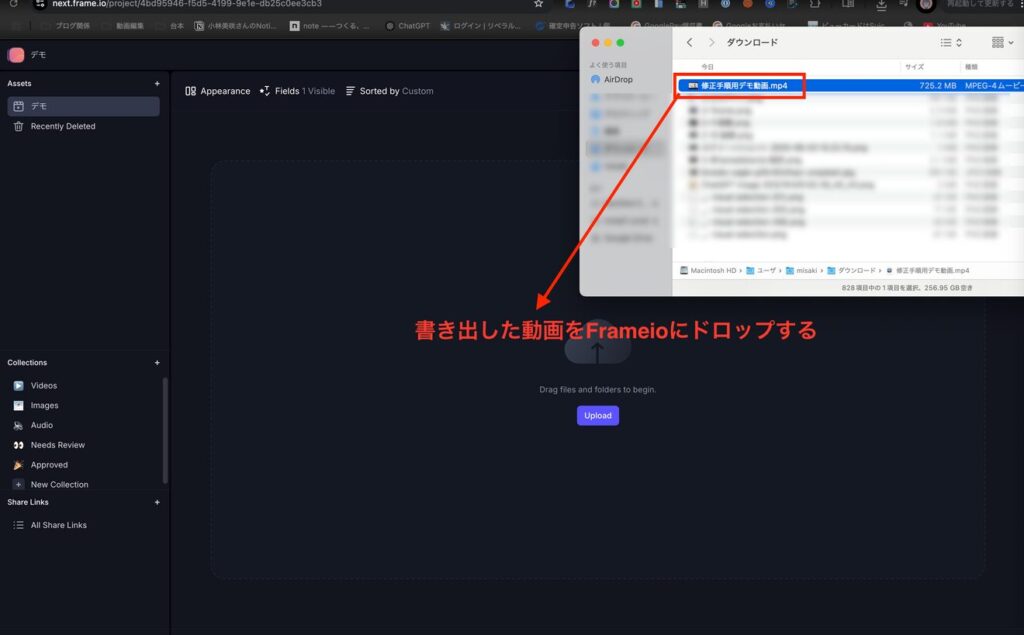Click the Drag files and folders to begin text

598,389
